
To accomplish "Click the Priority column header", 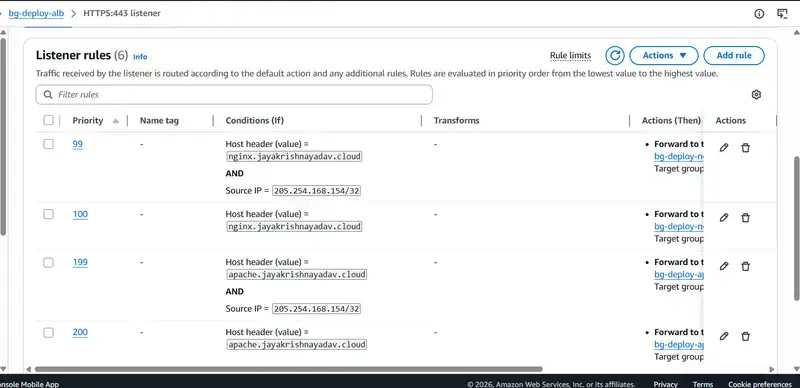I will click(x=88, y=120).
